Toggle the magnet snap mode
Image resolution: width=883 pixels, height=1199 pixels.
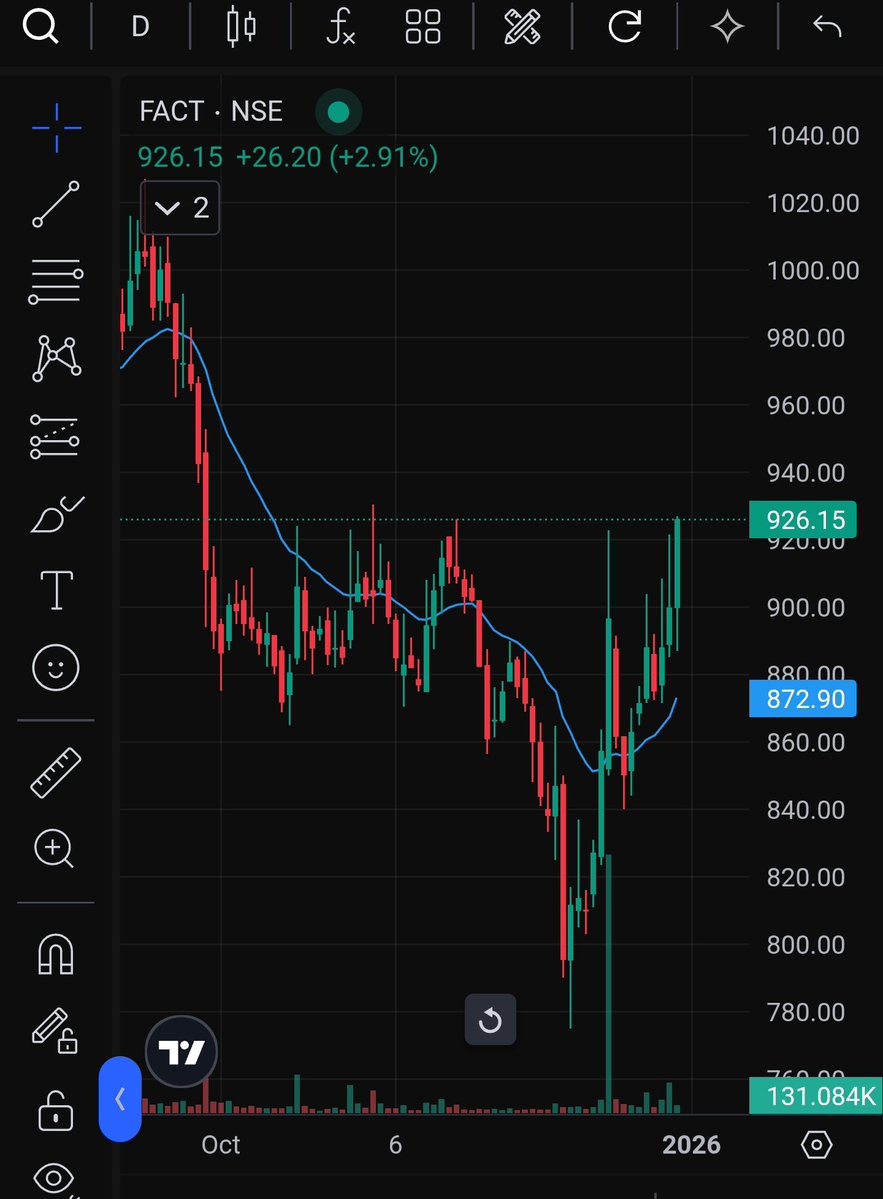pos(56,955)
